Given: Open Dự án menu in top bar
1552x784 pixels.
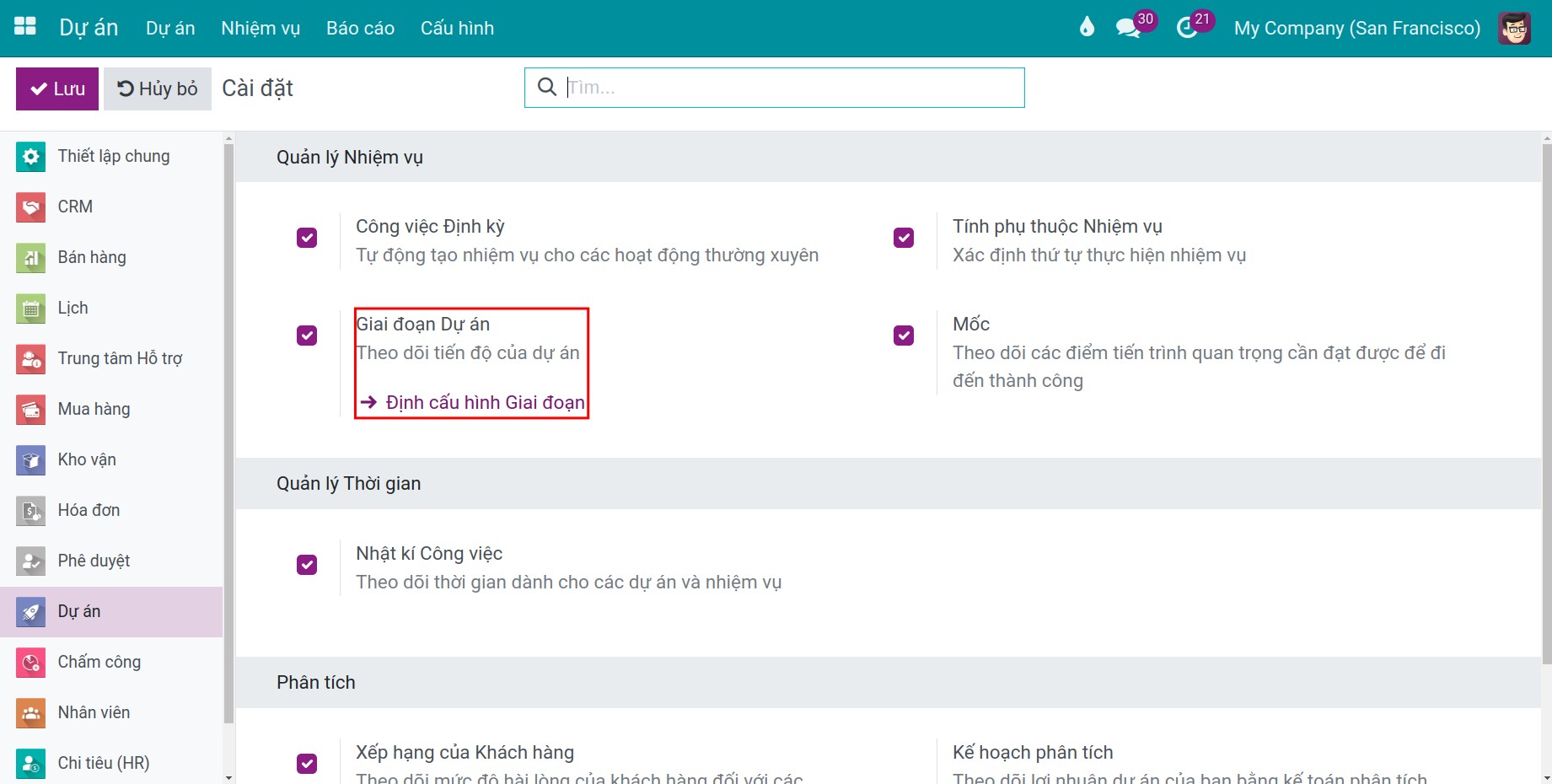Looking at the screenshot, I should [x=170, y=28].
